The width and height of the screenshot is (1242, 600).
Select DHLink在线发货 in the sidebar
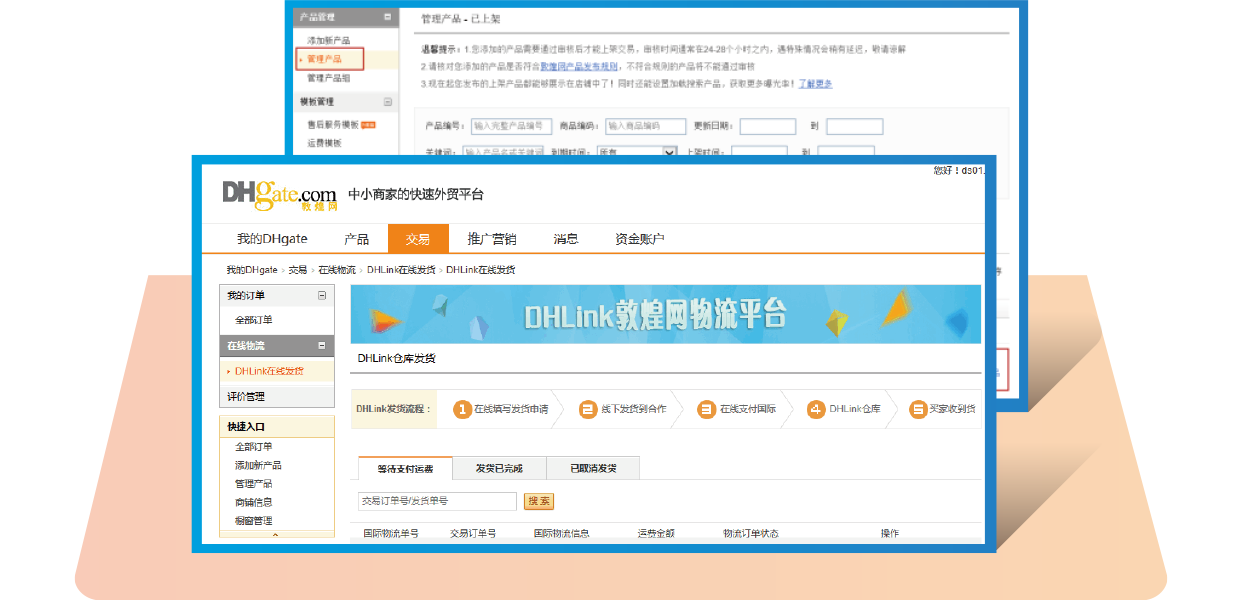269,371
